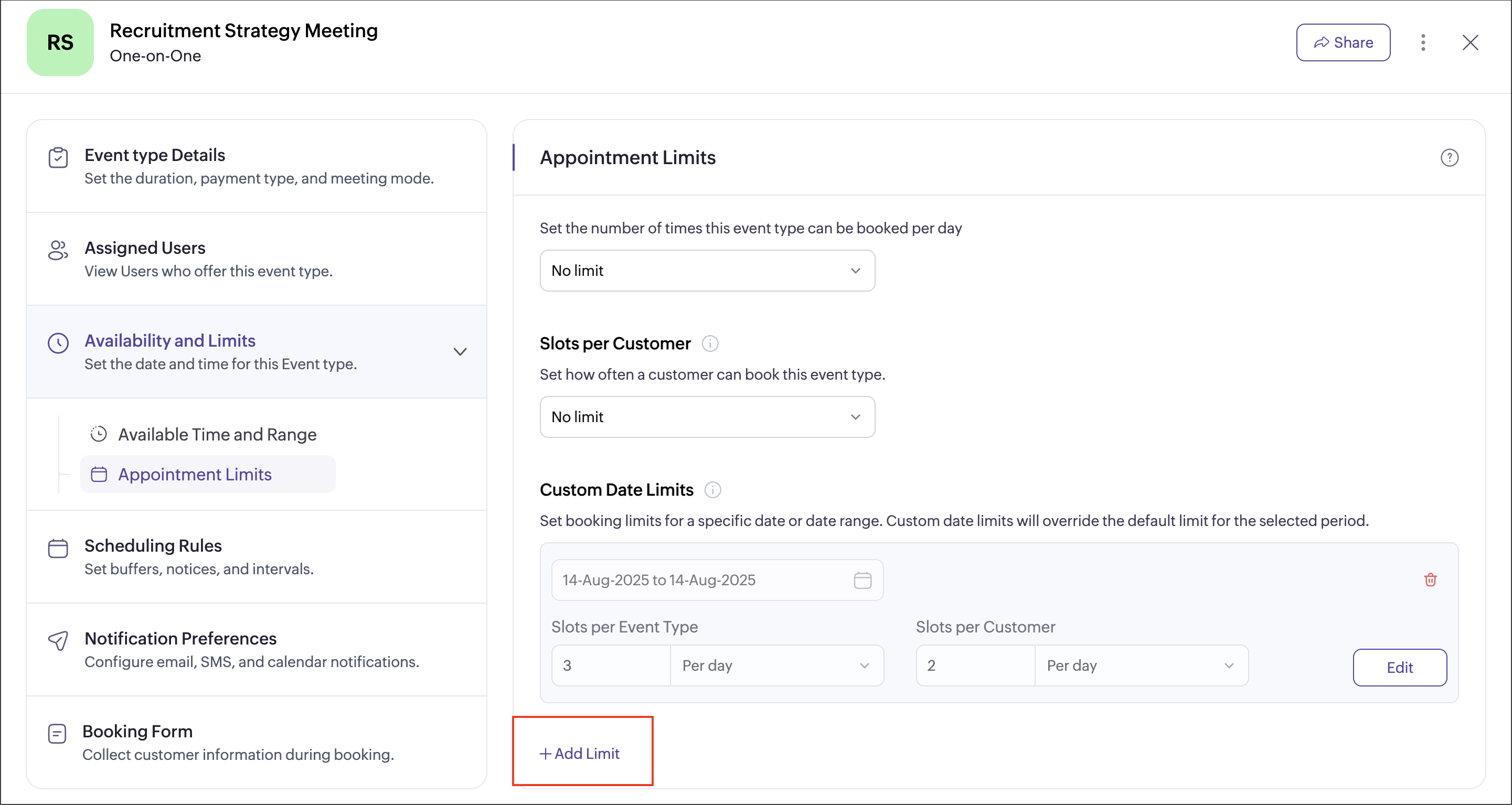Click the Add Limit link
The width and height of the screenshot is (1512, 805).
(x=579, y=754)
